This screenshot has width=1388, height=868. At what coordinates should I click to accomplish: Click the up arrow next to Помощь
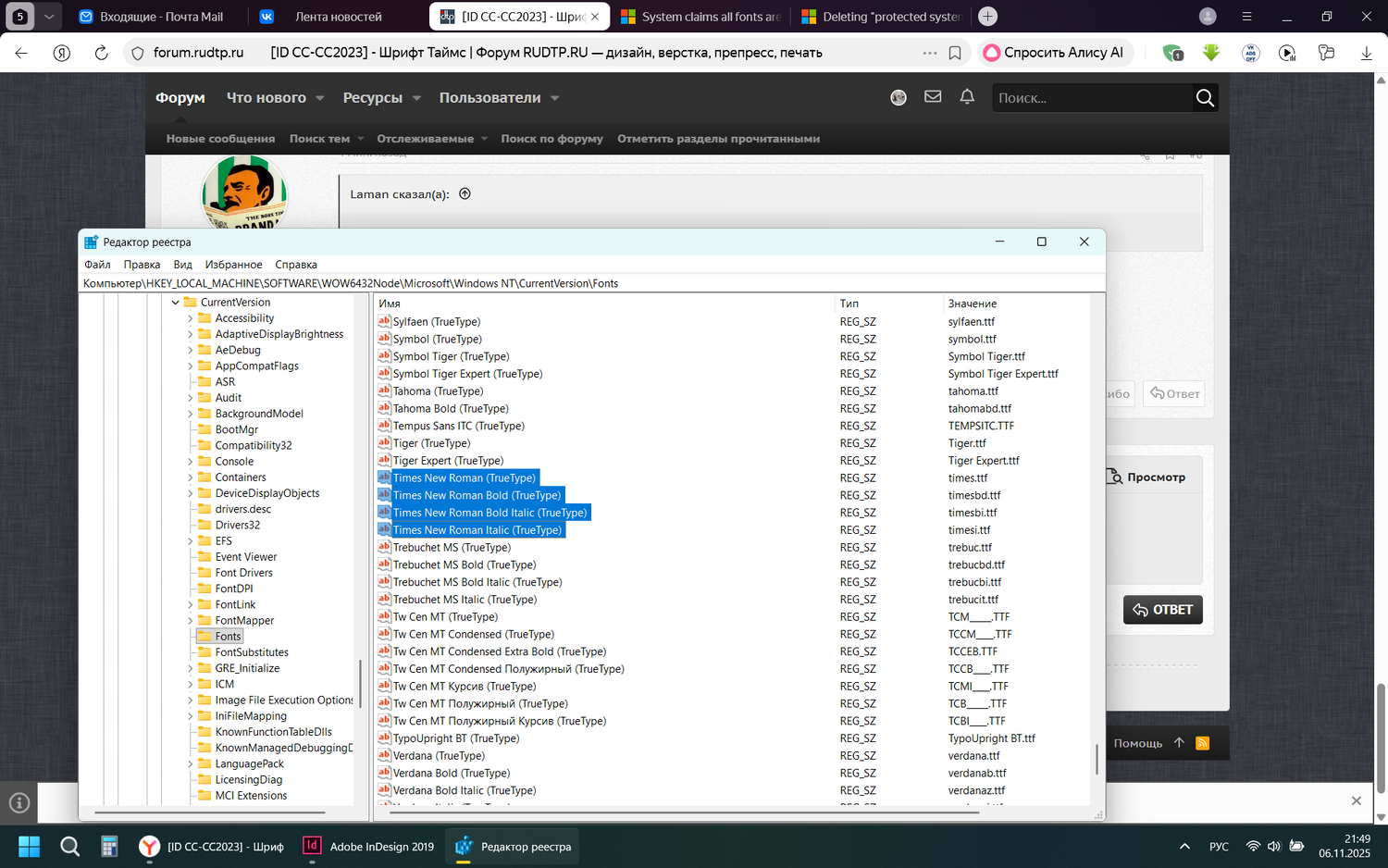tap(1179, 742)
